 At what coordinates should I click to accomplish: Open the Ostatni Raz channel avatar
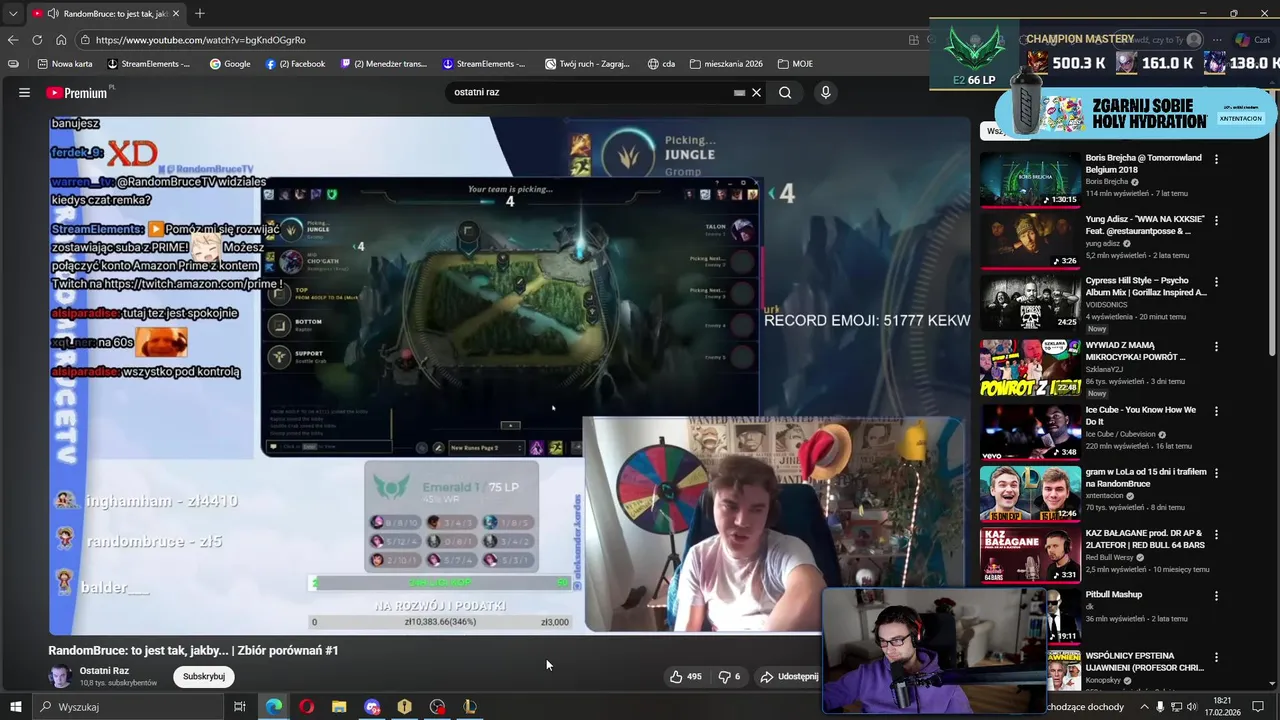click(61, 677)
